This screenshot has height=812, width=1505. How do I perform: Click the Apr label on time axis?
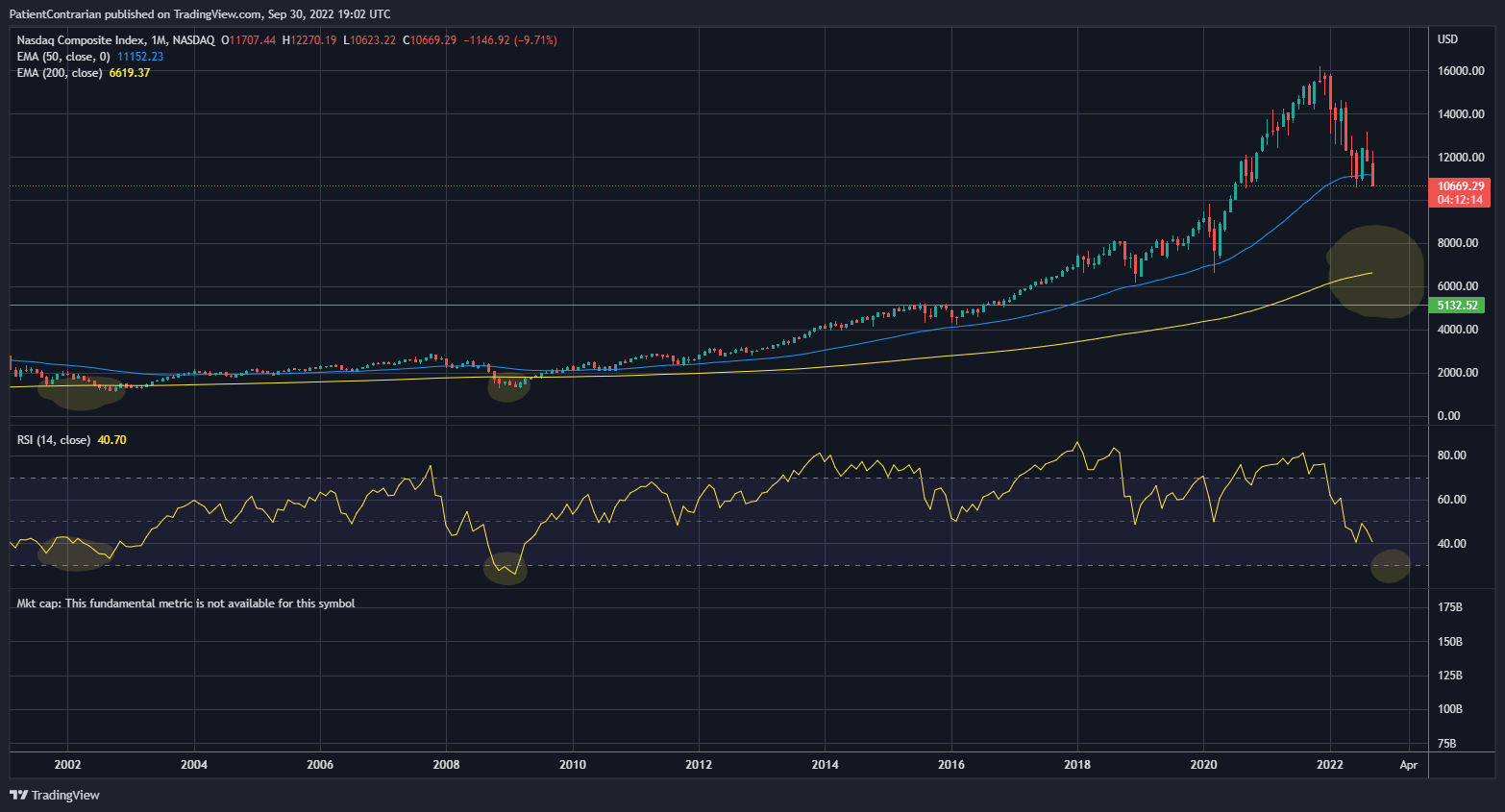[1409, 765]
